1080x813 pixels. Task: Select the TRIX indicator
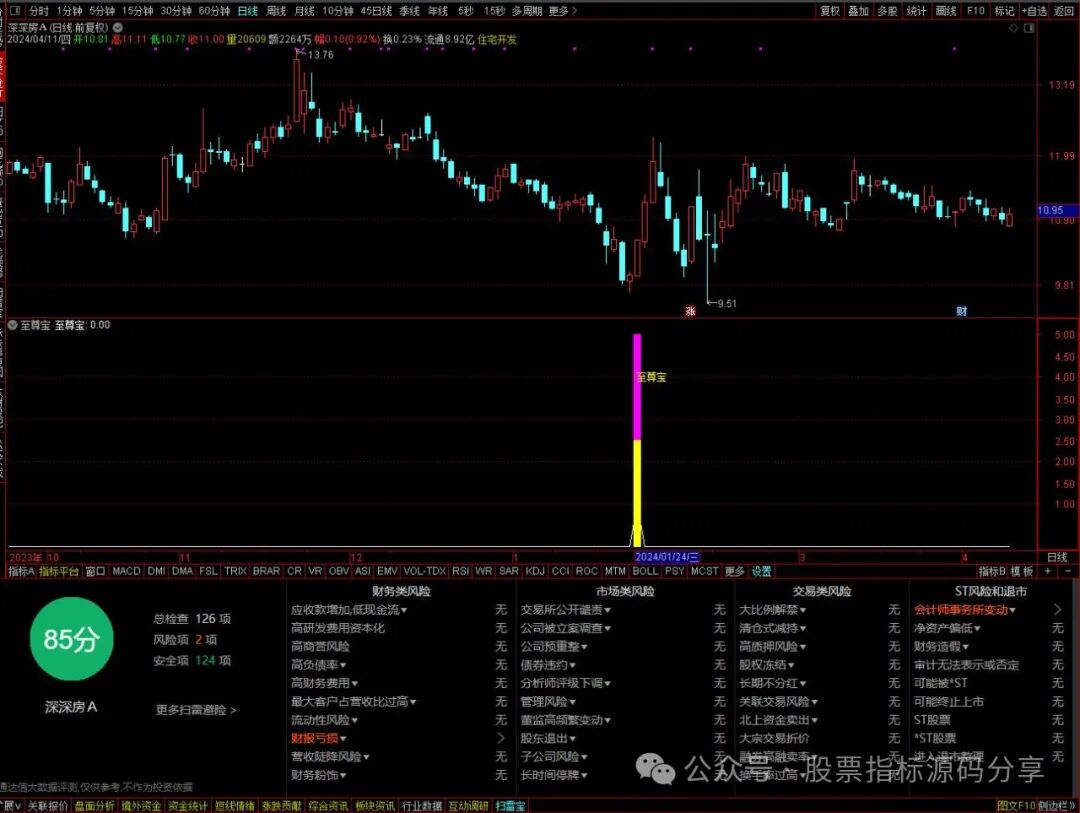[235, 571]
